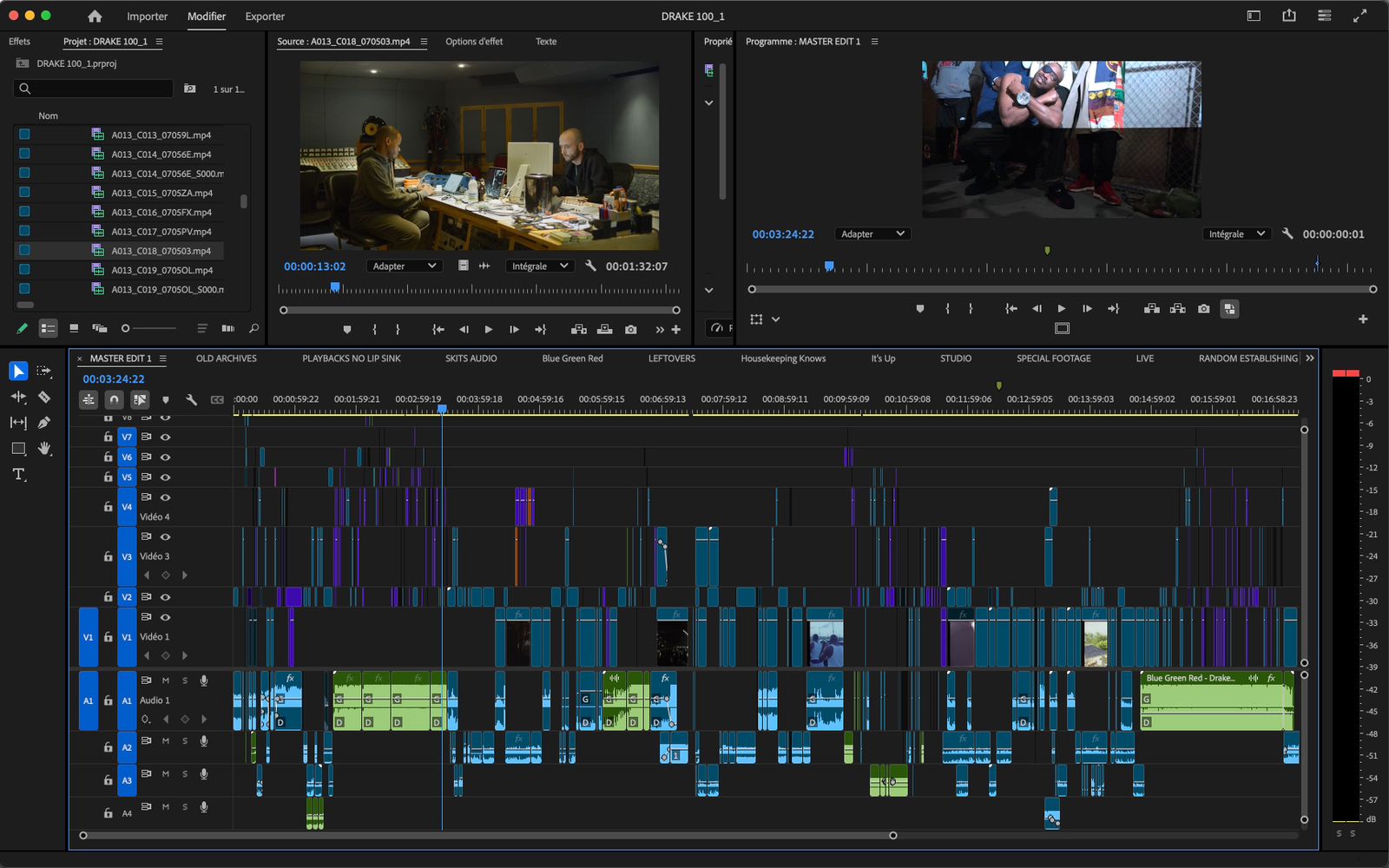Open Projet panel menu icon
Image resolution: width=1389 pixels, height=868 pixels.
159,42
